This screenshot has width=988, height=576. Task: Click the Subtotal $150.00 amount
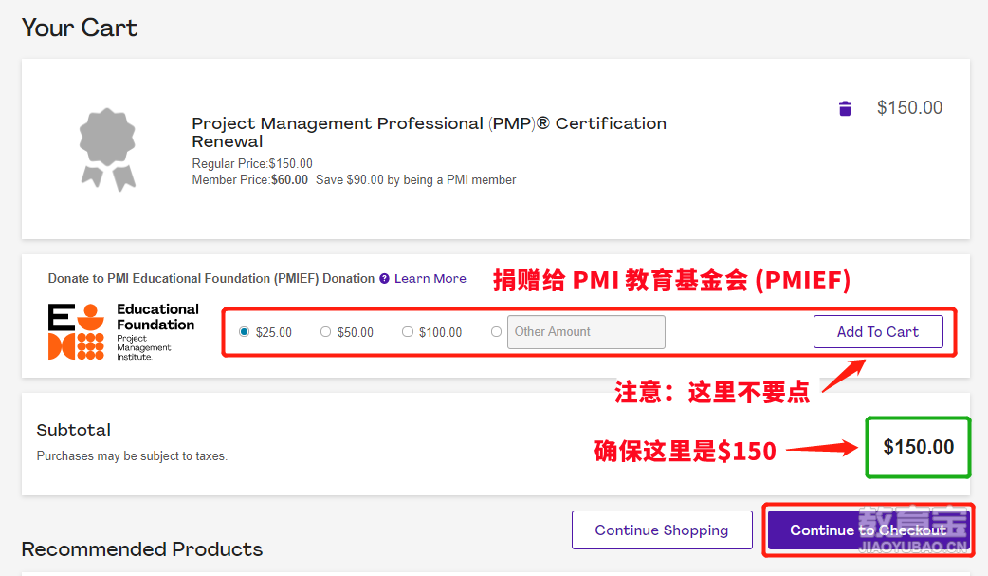point(919,447)
